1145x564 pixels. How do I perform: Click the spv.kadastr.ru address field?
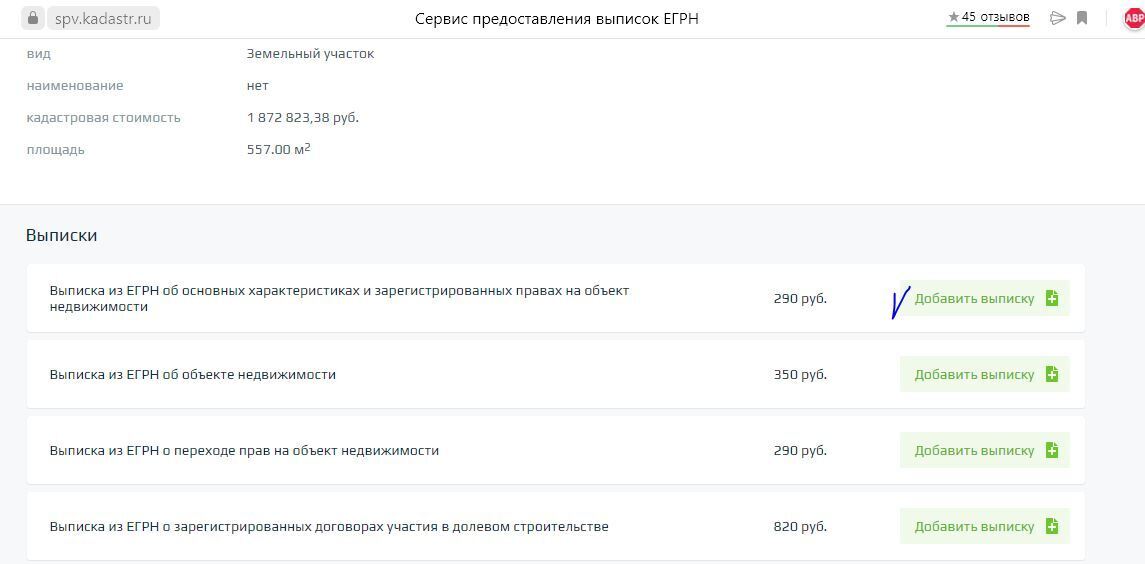pos(103,18)
